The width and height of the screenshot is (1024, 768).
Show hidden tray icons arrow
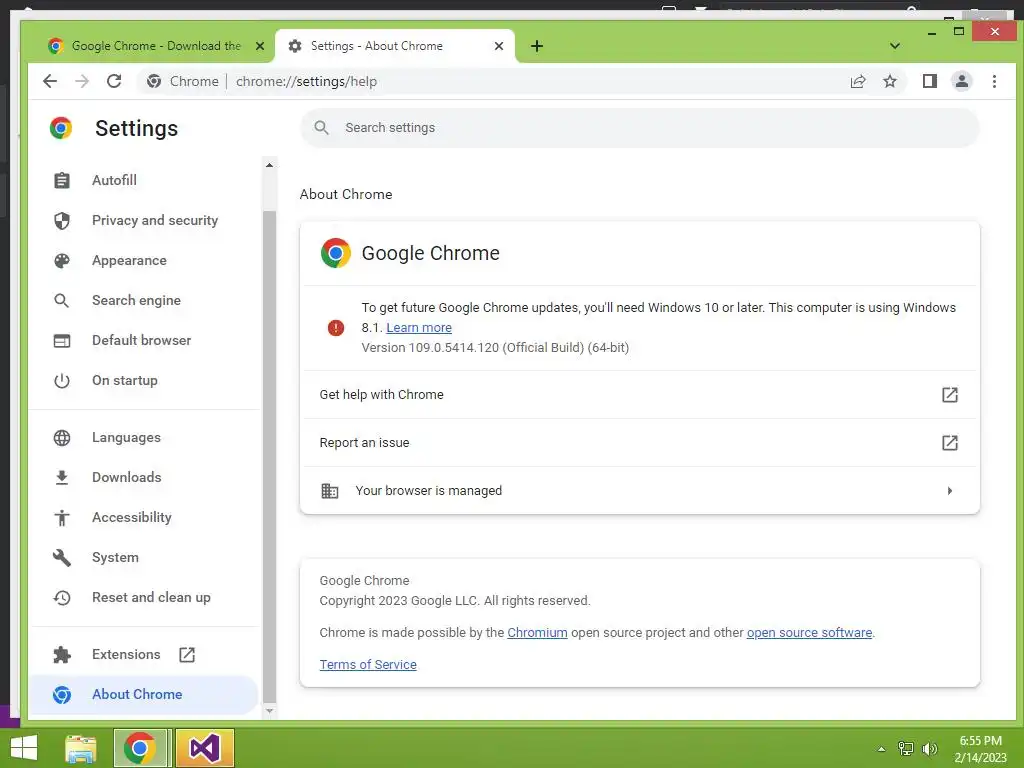tap(881, 749)
